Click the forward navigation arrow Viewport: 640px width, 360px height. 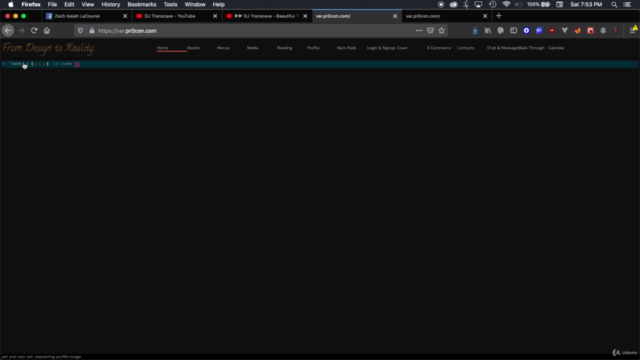click(x=21, y=31)
